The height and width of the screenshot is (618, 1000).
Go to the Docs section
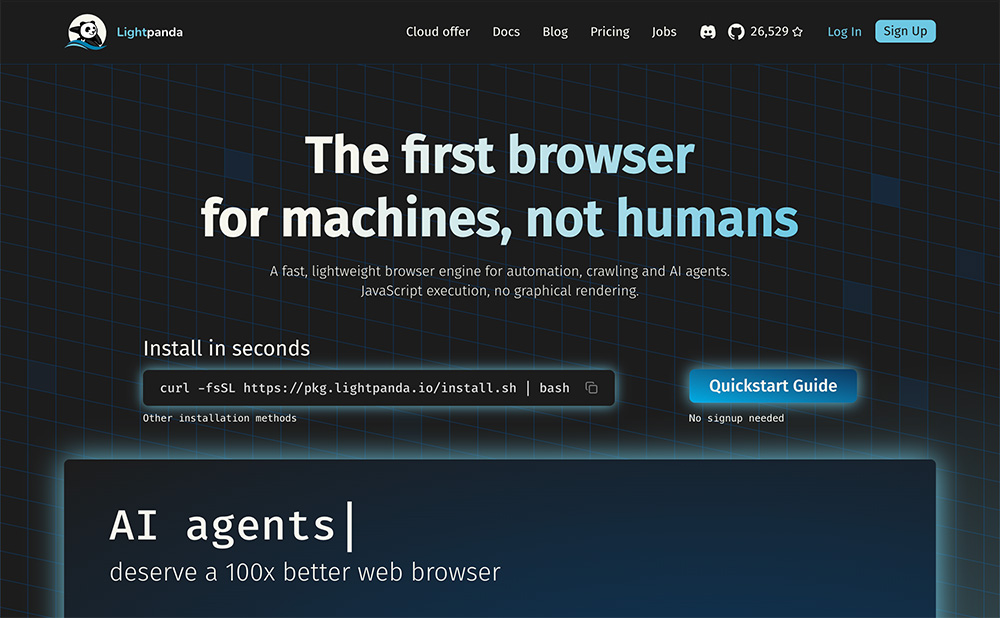click(x=506, y=32)
